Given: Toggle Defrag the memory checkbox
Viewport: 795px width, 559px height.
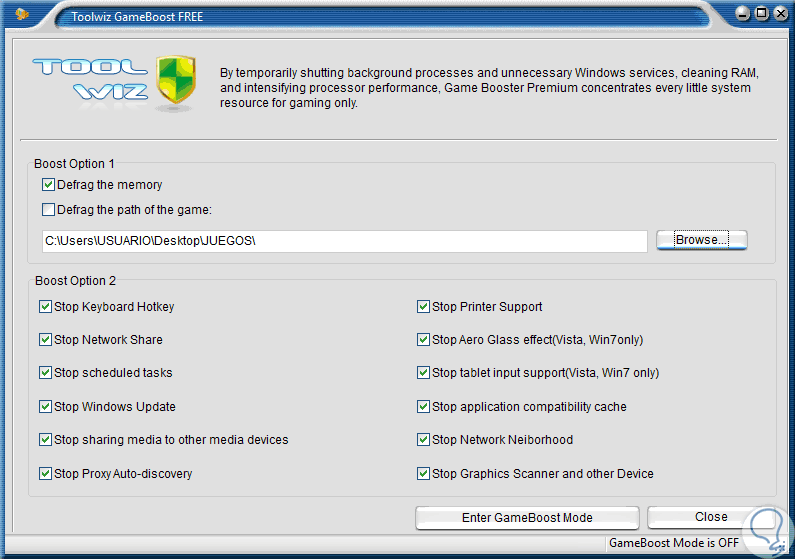Looking at the screenshot, I should tap(49, 184).
